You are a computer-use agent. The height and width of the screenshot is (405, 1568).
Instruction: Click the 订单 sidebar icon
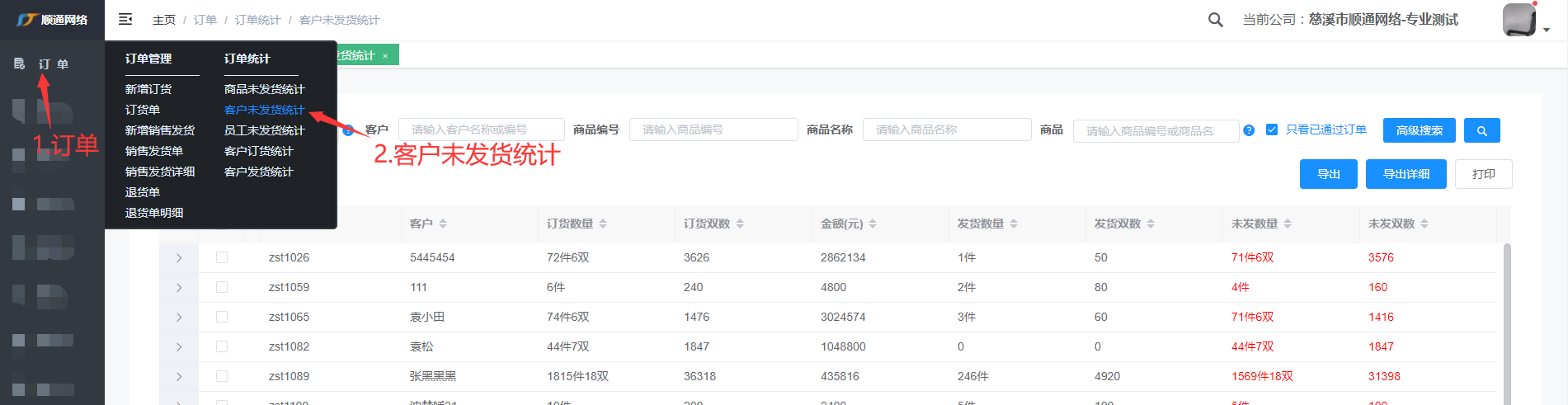click(20, 64)
